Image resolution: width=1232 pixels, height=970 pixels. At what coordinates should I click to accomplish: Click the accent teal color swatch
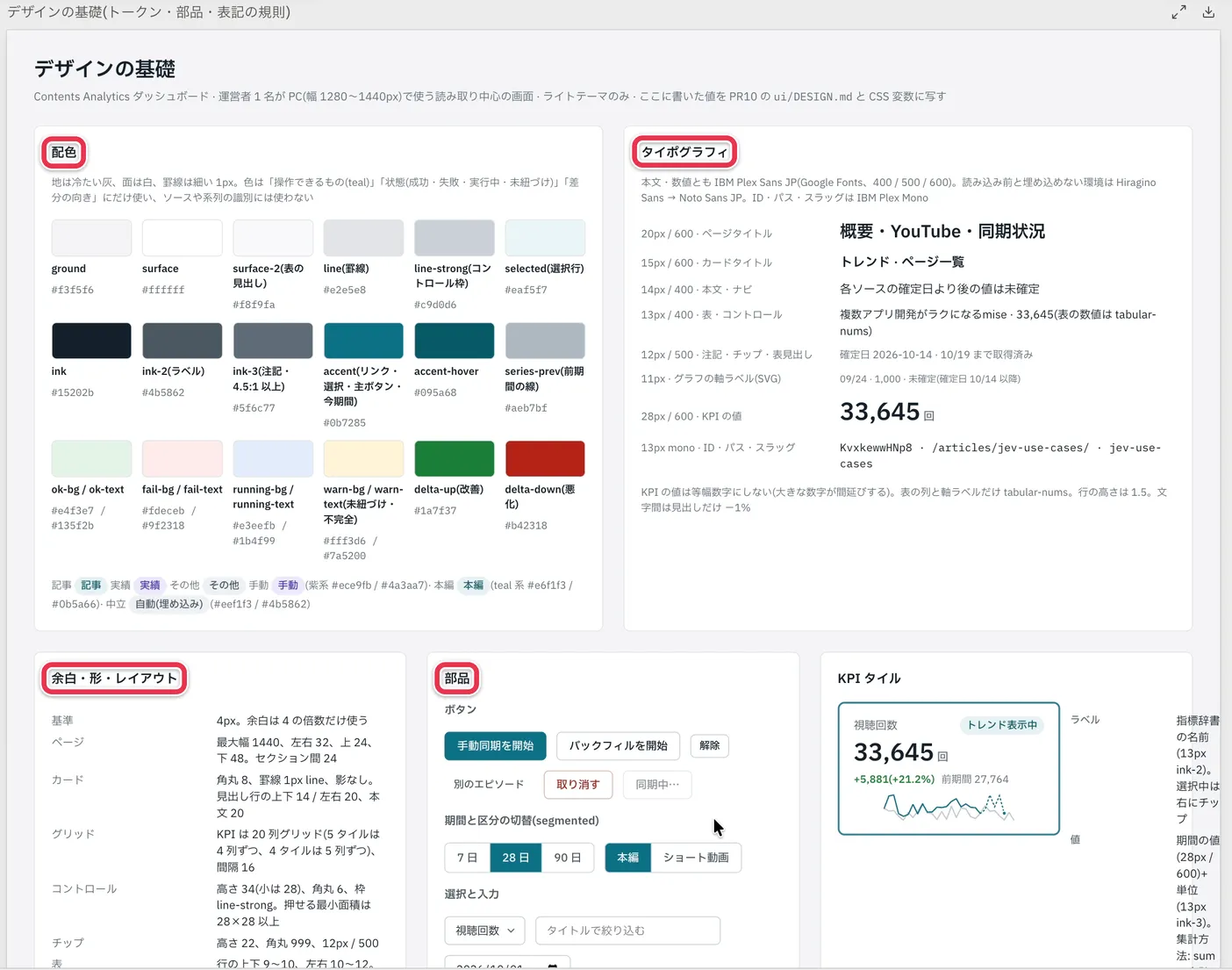pyautogui.click(x=363, y=341)
